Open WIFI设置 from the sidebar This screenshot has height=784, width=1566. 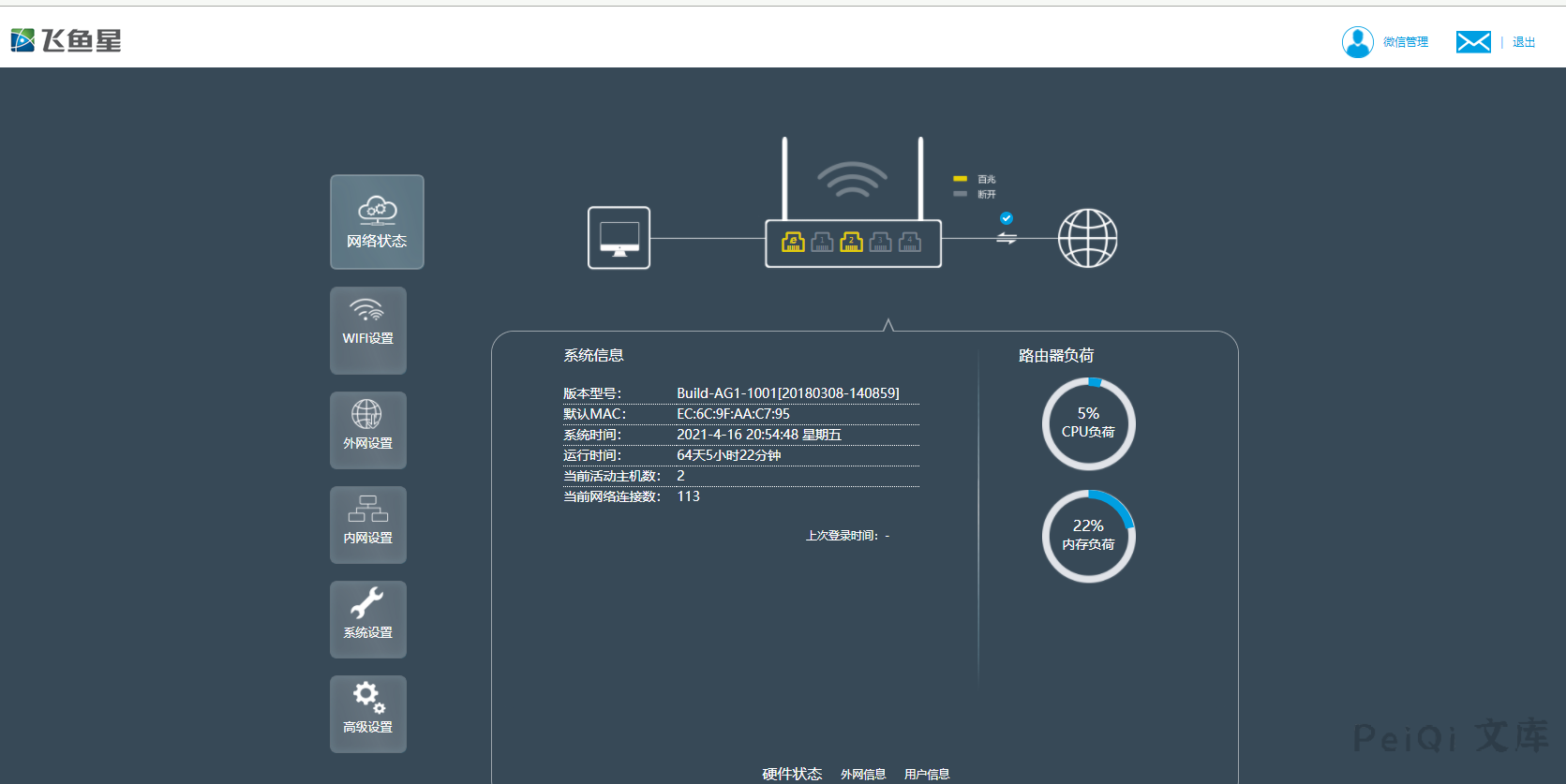pos(368,330)
